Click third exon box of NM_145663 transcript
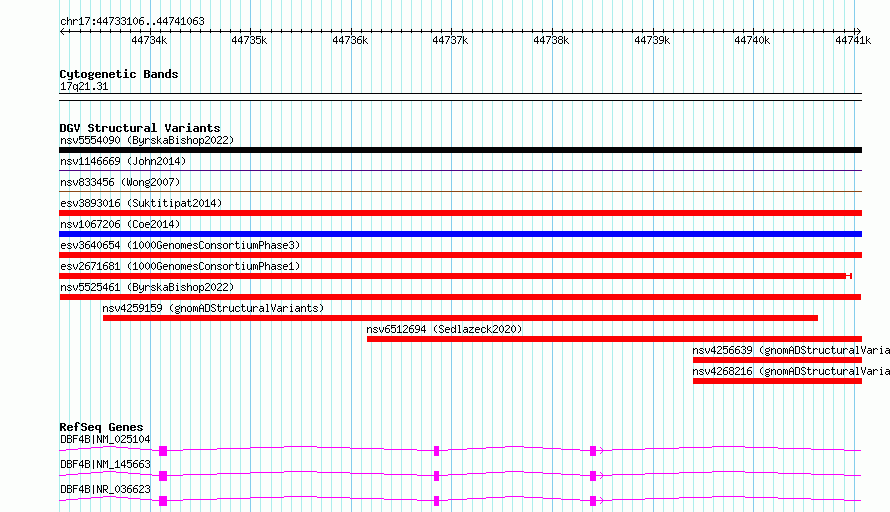Viewport: 890px width, 512px height. click(x=593, y=476)
